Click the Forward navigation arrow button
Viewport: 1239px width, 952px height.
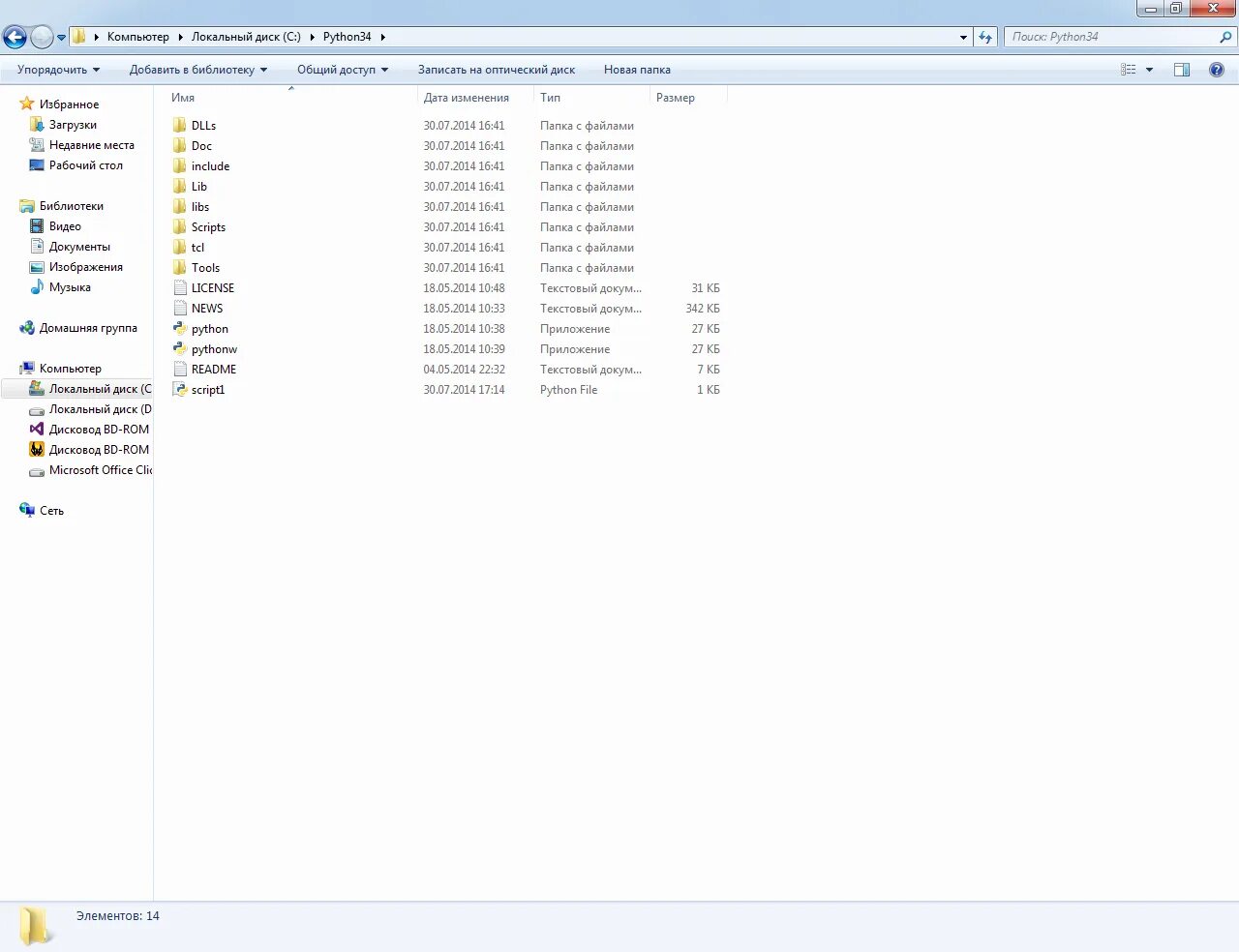pos(42,37)
